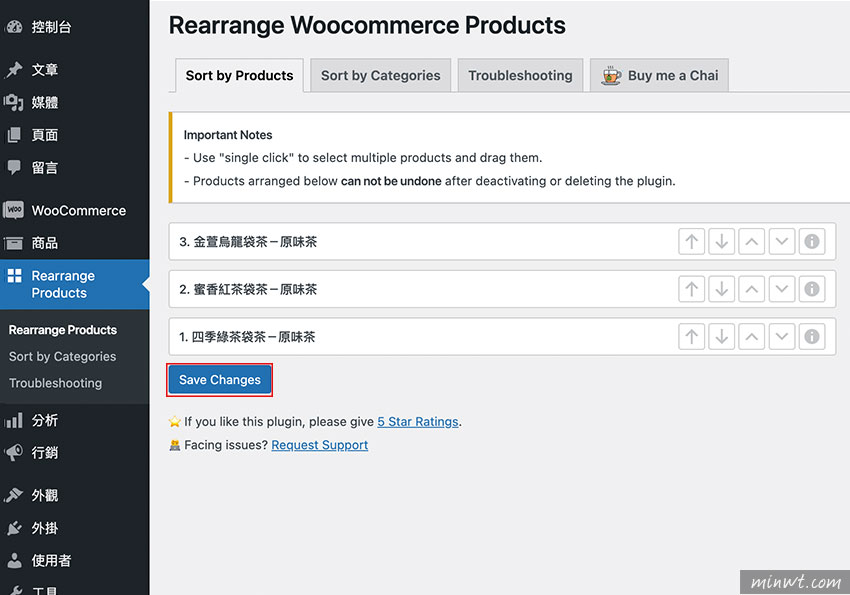
Task: Open WooCommerce sidebar menu
Action: click(74, 210)
